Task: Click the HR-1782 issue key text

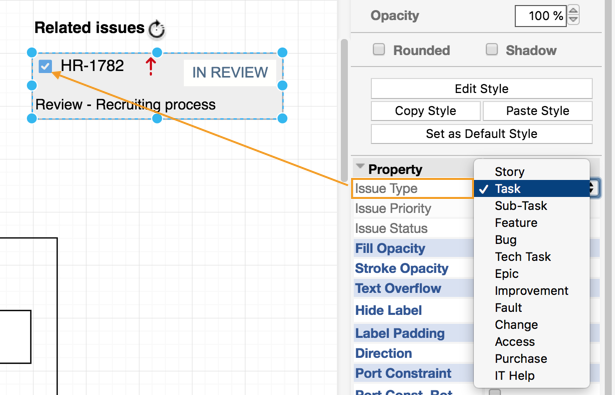Action: [x=92, y=66]
